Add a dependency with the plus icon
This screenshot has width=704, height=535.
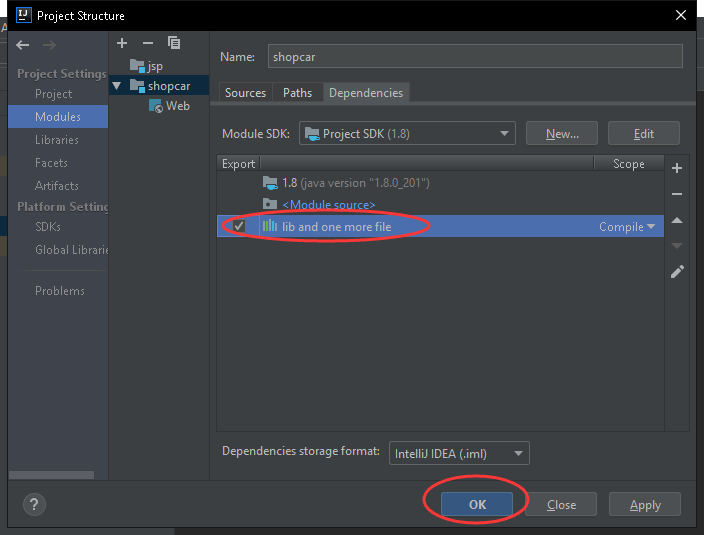click(677, 168)
